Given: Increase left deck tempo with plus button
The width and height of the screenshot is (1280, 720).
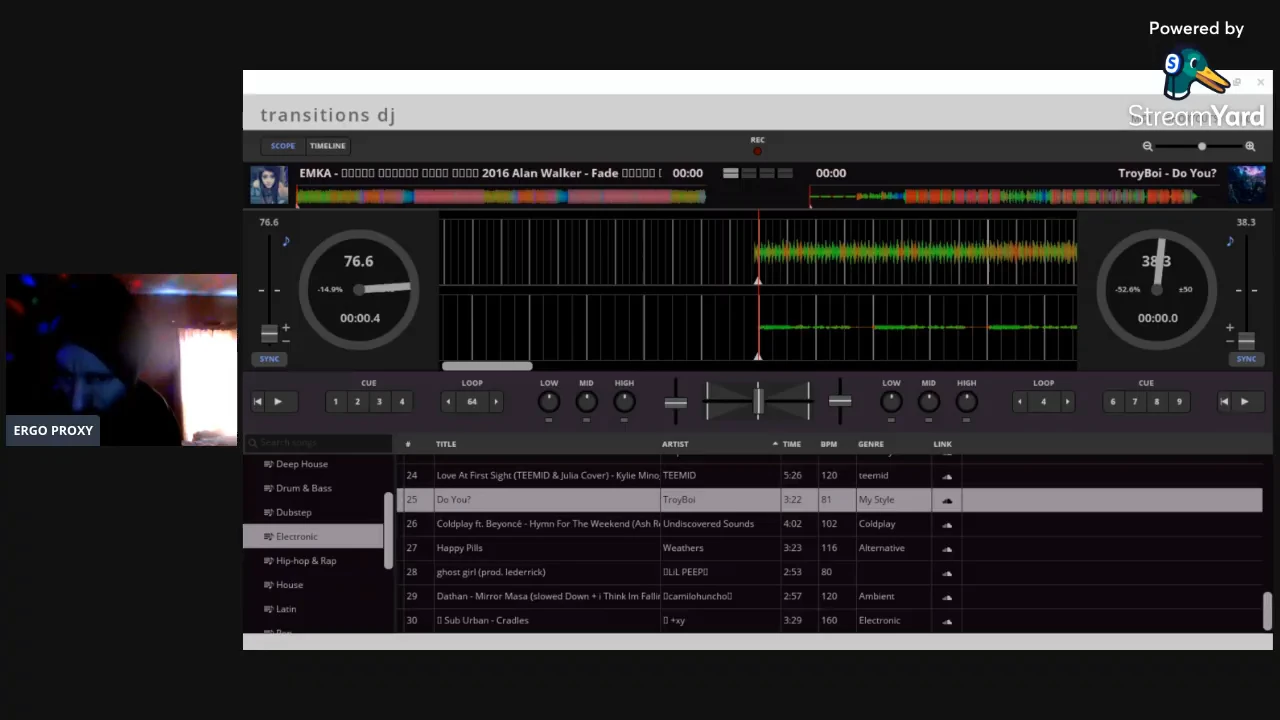Looking at the screenshot, I should coord(286,328).
